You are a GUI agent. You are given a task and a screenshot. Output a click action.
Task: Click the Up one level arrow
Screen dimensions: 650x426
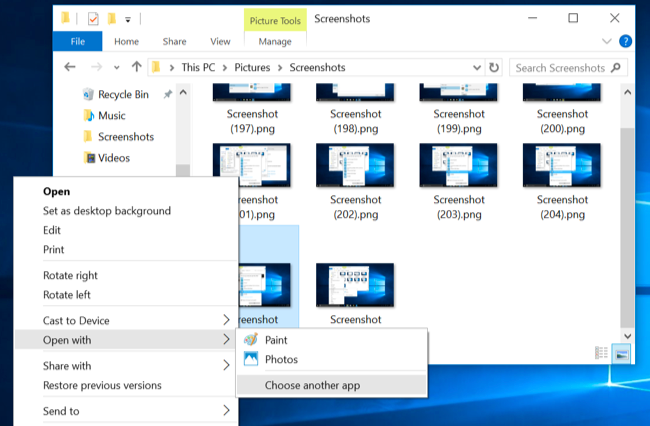pos(136,68)
